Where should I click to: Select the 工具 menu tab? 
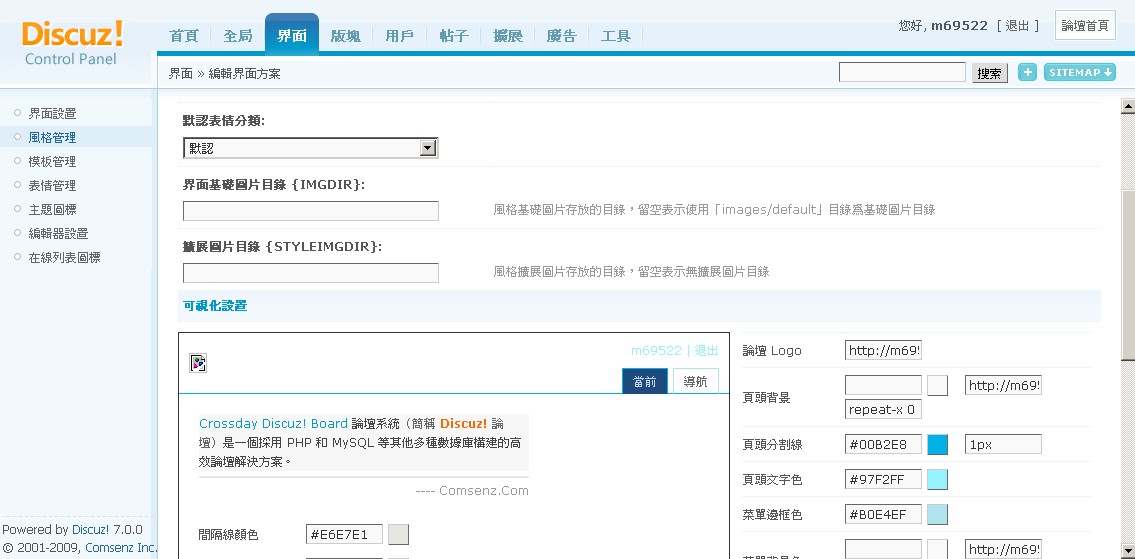click(616, 36)
